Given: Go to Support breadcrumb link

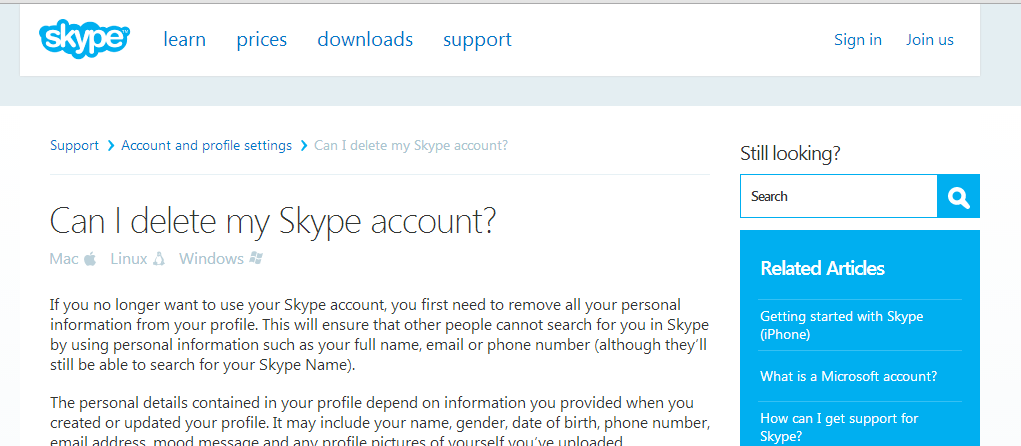Looking at the screenshot, I should (74, 146).
